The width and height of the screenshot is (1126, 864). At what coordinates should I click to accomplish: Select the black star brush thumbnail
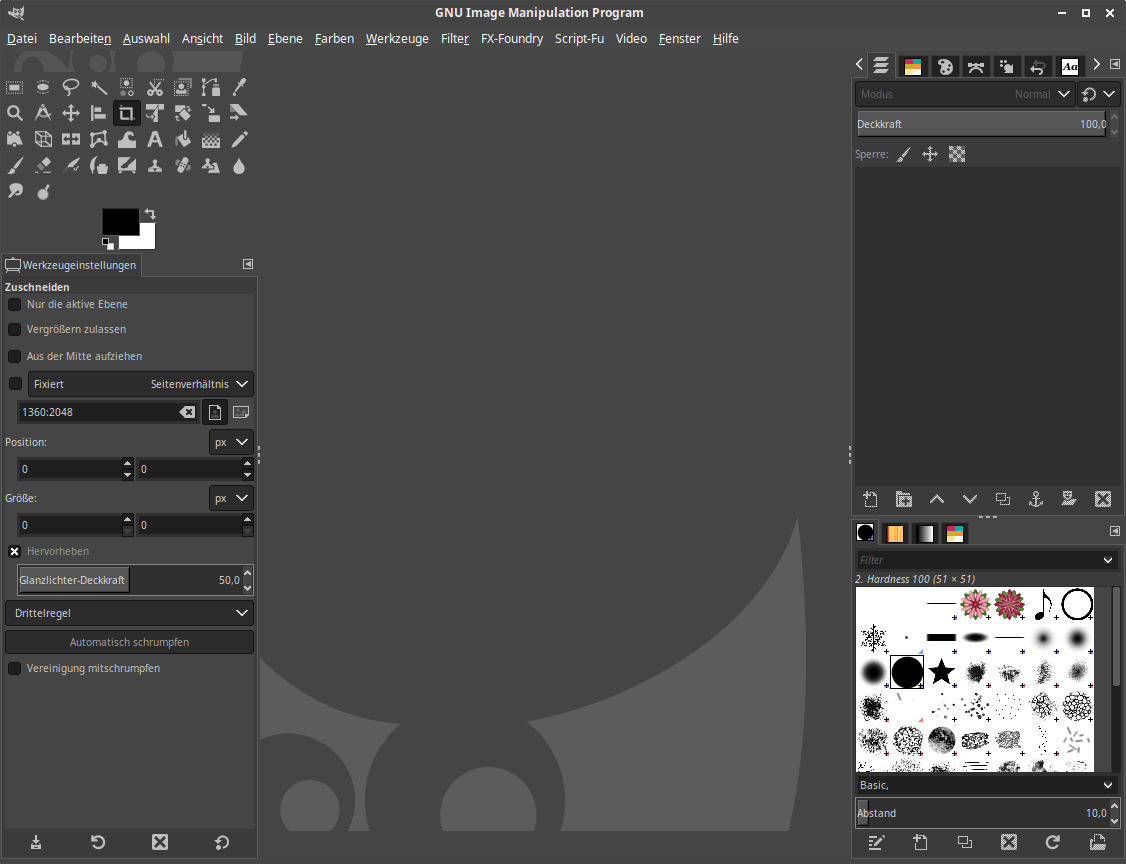pos(941,672)
